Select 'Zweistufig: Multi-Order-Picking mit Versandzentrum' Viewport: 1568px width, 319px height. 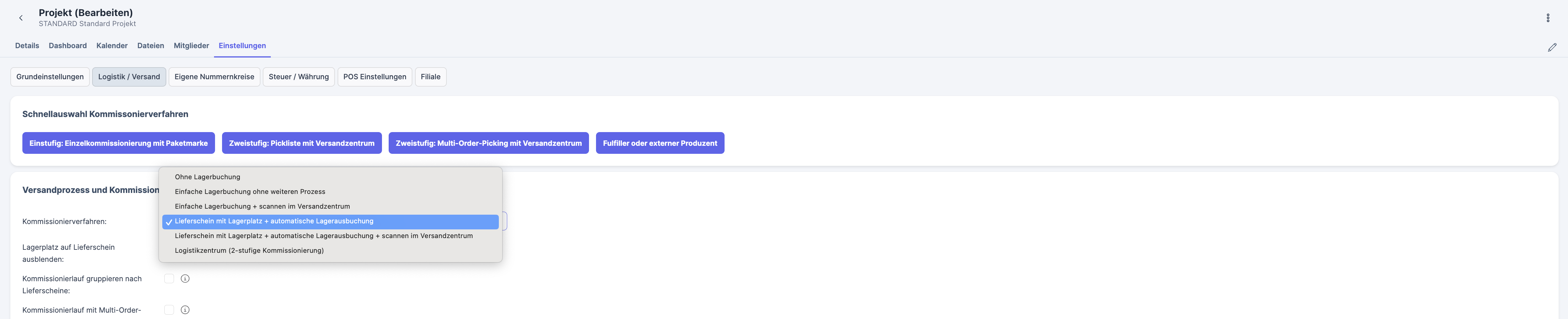pyautogui.click(x=488, y=143)
